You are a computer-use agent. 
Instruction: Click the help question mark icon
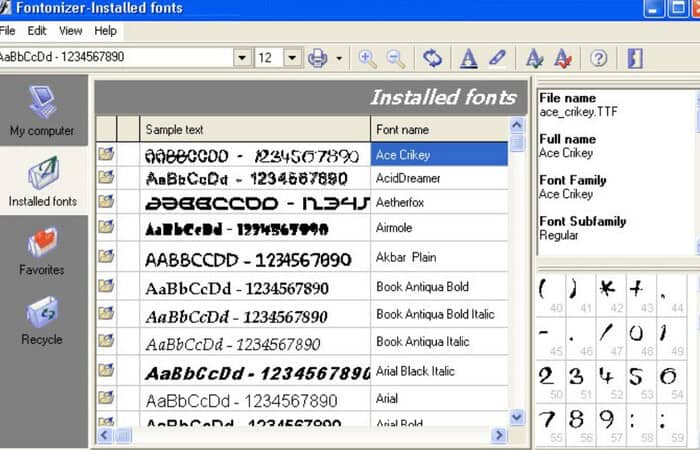pos(599,58)
